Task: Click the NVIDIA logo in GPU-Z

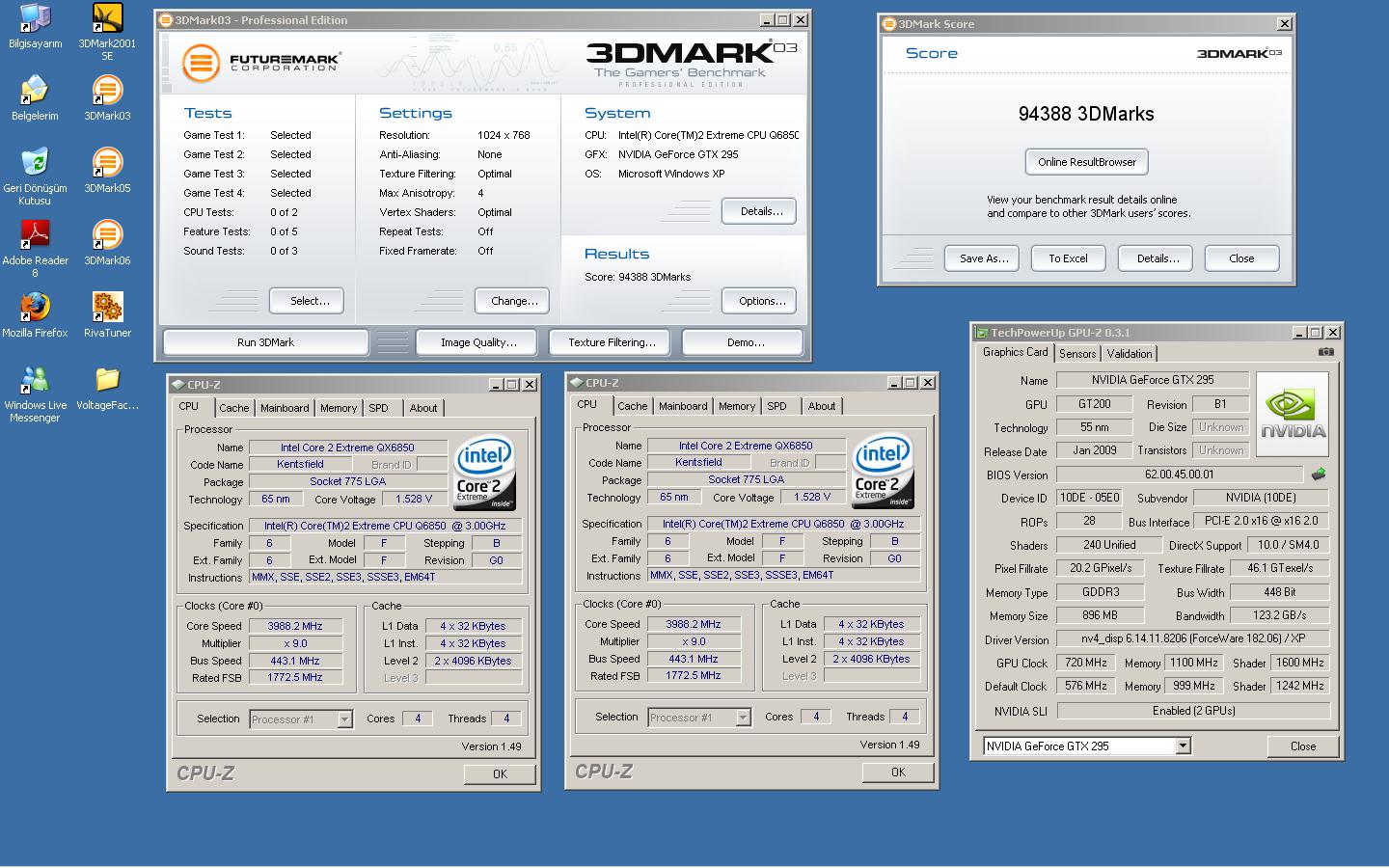Action: click(1293, 415)
